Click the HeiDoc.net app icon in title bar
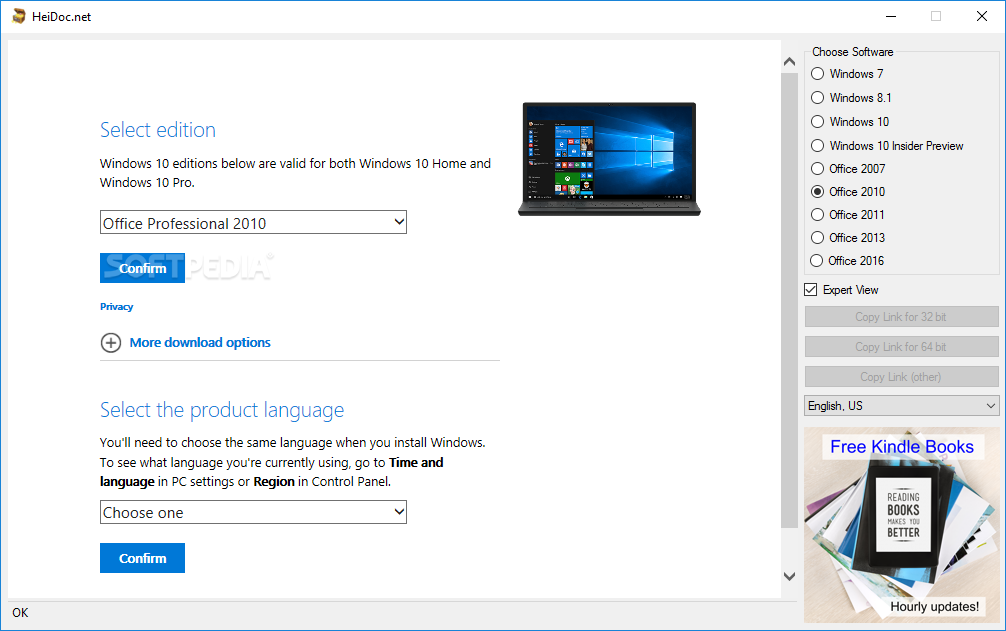This screenshot has width=1006, height=631. [x=19, y=16]
